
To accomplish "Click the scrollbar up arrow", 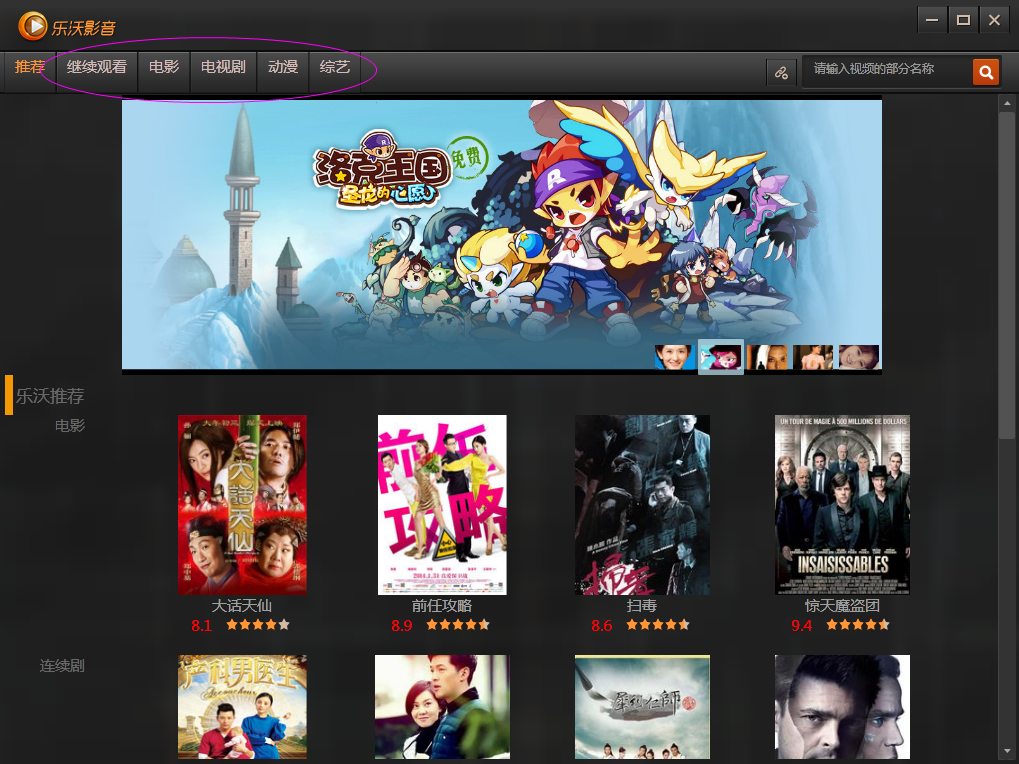I will click(x=1007, y=103).
